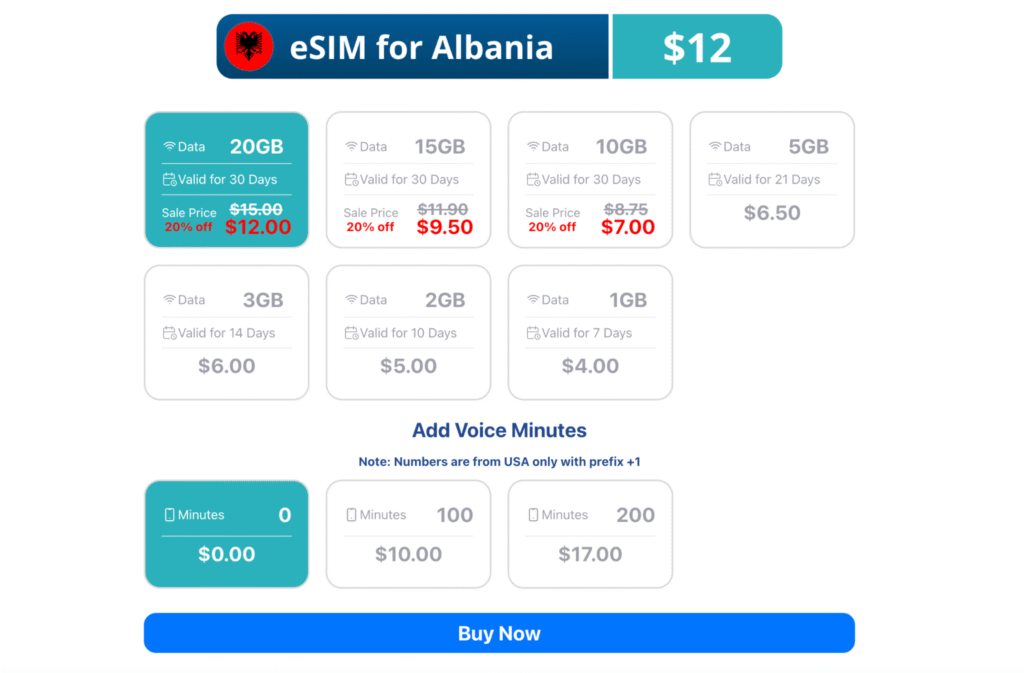This screenshot has width=1024, height=673.
Task: Select the 1GB 7-day plan
Action: tap(590, 332)
